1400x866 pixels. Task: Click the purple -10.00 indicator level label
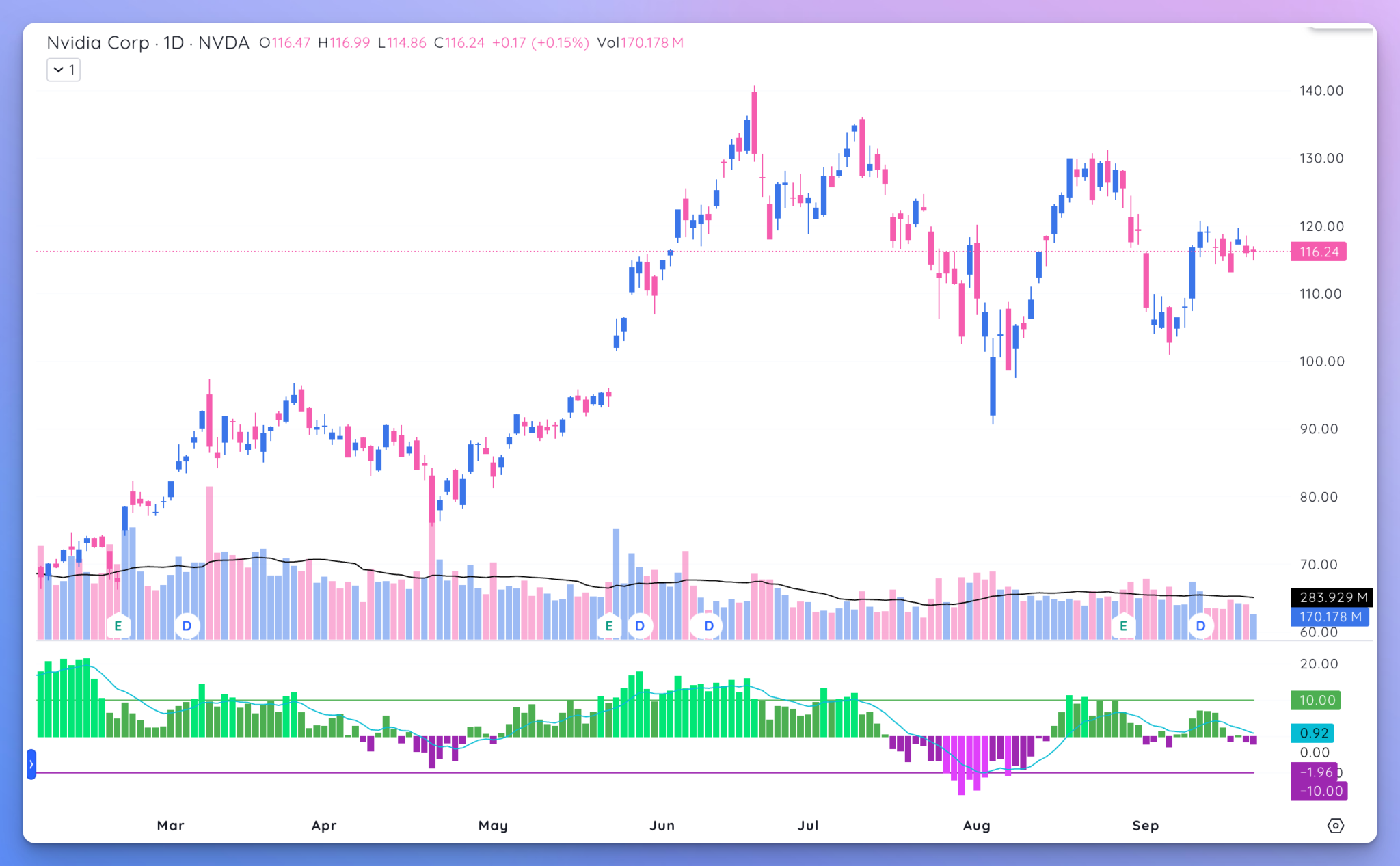tap(1319, 791)
